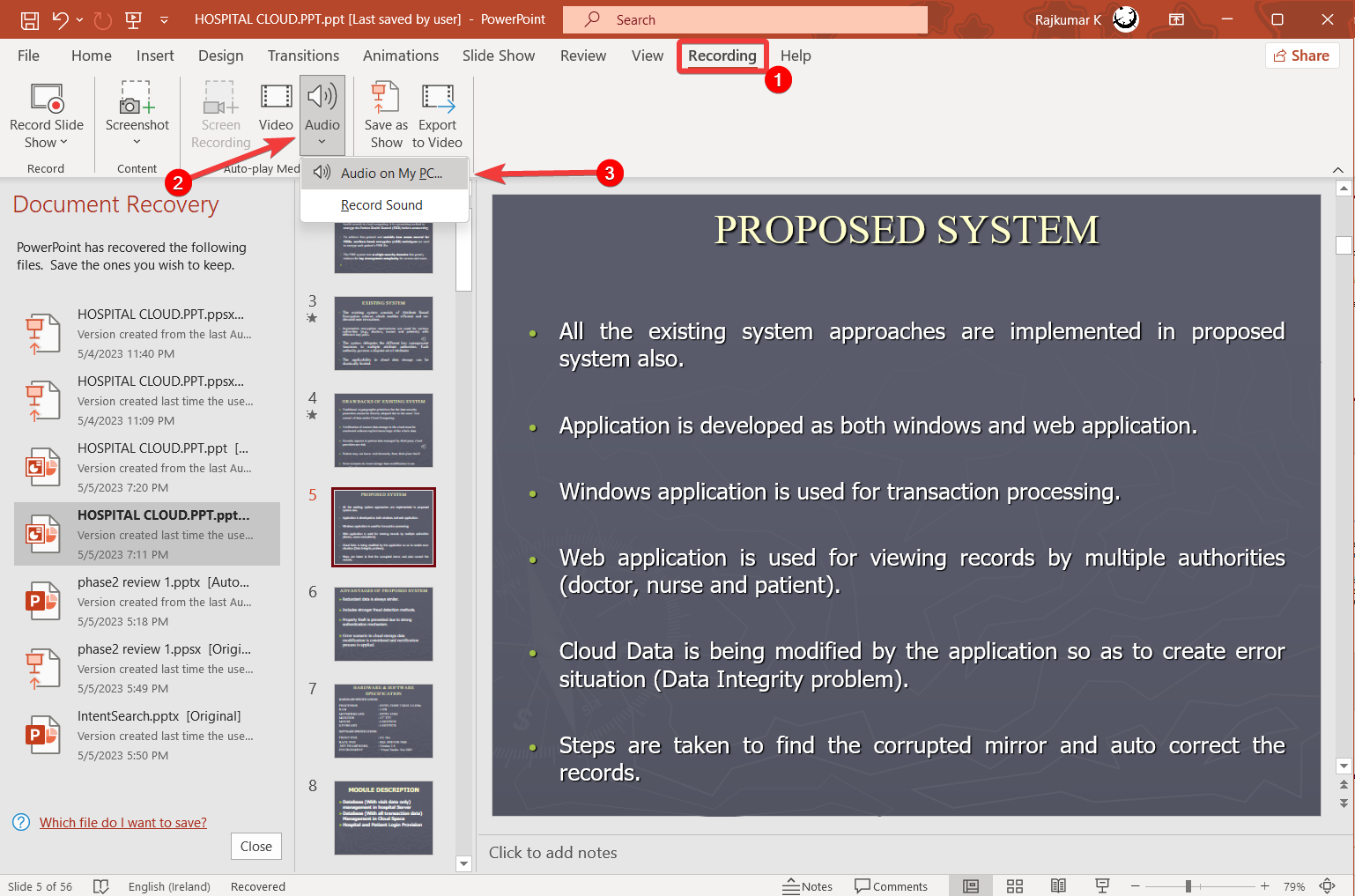Click the Fit slide to current window icon
Screen dimensions: 1355x896
[x=1328, y=886]
